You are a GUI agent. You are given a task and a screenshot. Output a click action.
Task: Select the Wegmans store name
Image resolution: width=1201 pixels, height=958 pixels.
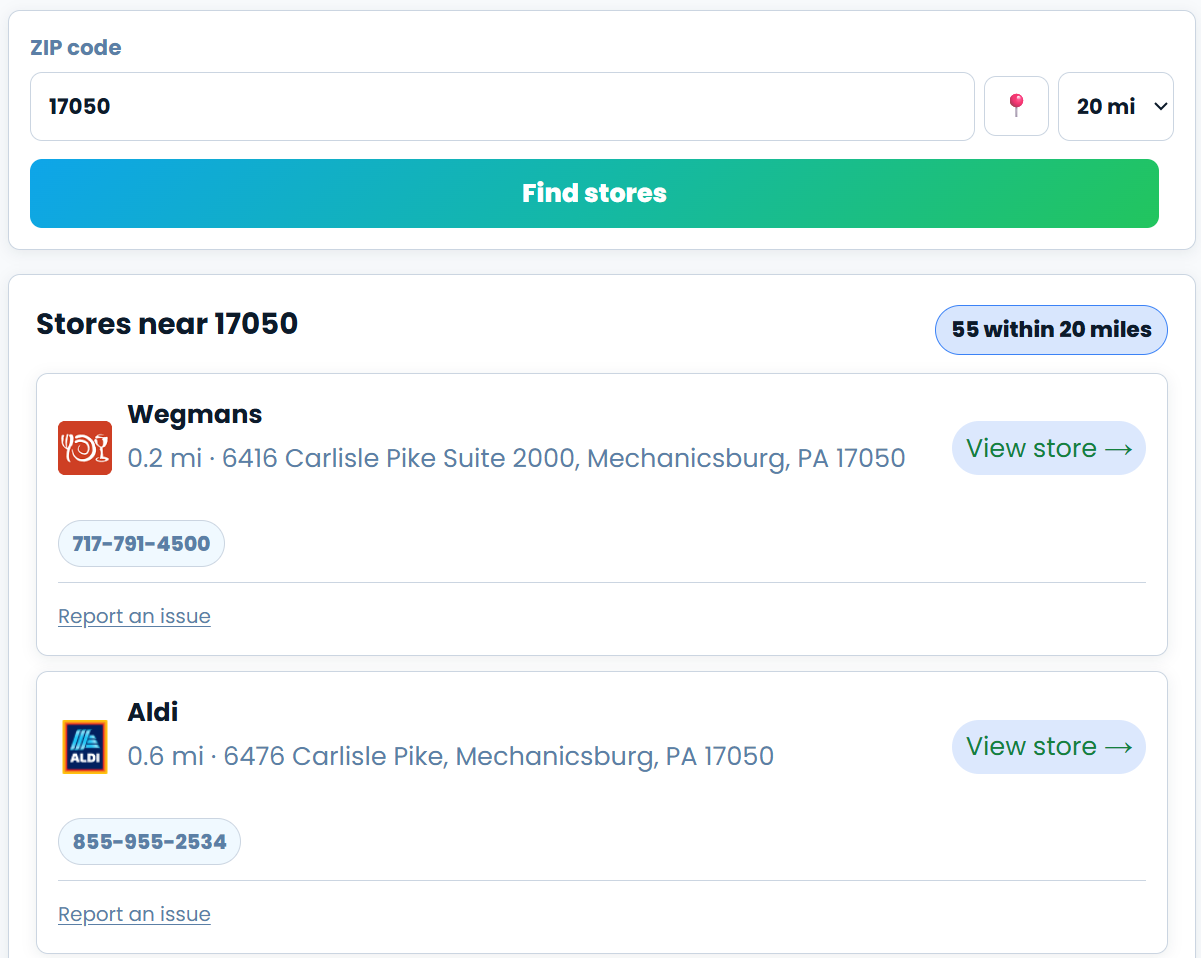195,414
